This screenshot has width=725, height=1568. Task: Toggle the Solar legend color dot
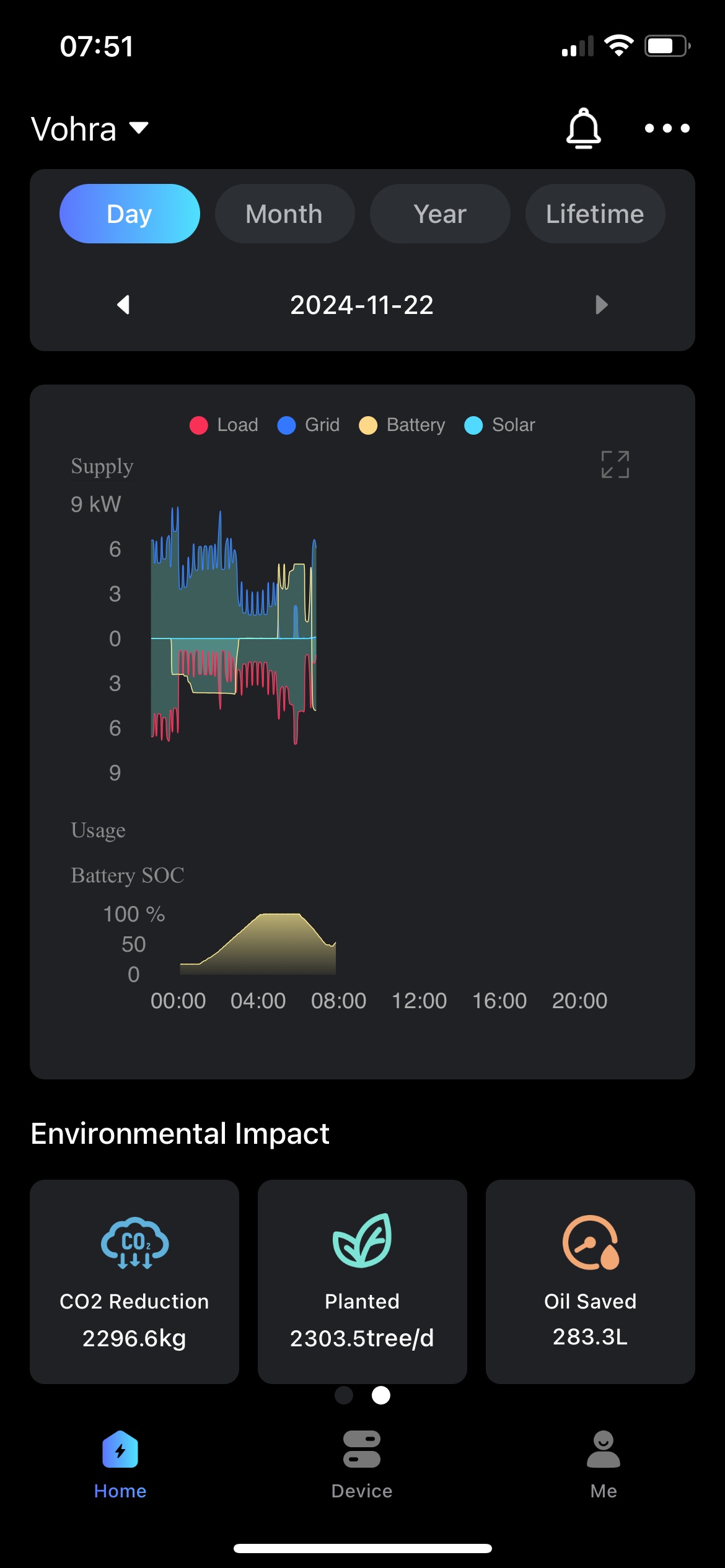473,425
